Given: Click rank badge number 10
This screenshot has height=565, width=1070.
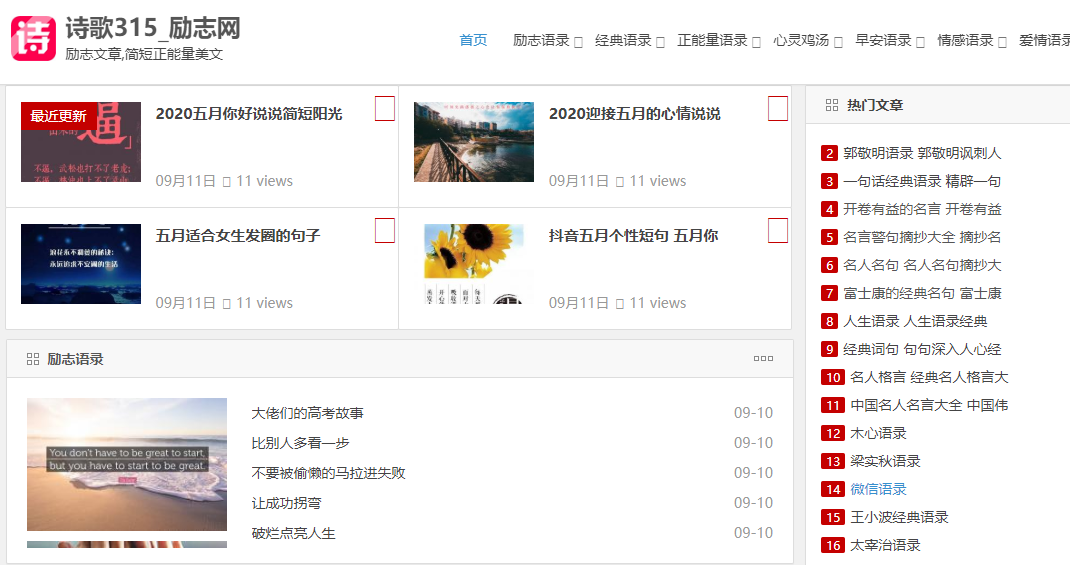Looking at the screenshot, I should pos(833,377).
